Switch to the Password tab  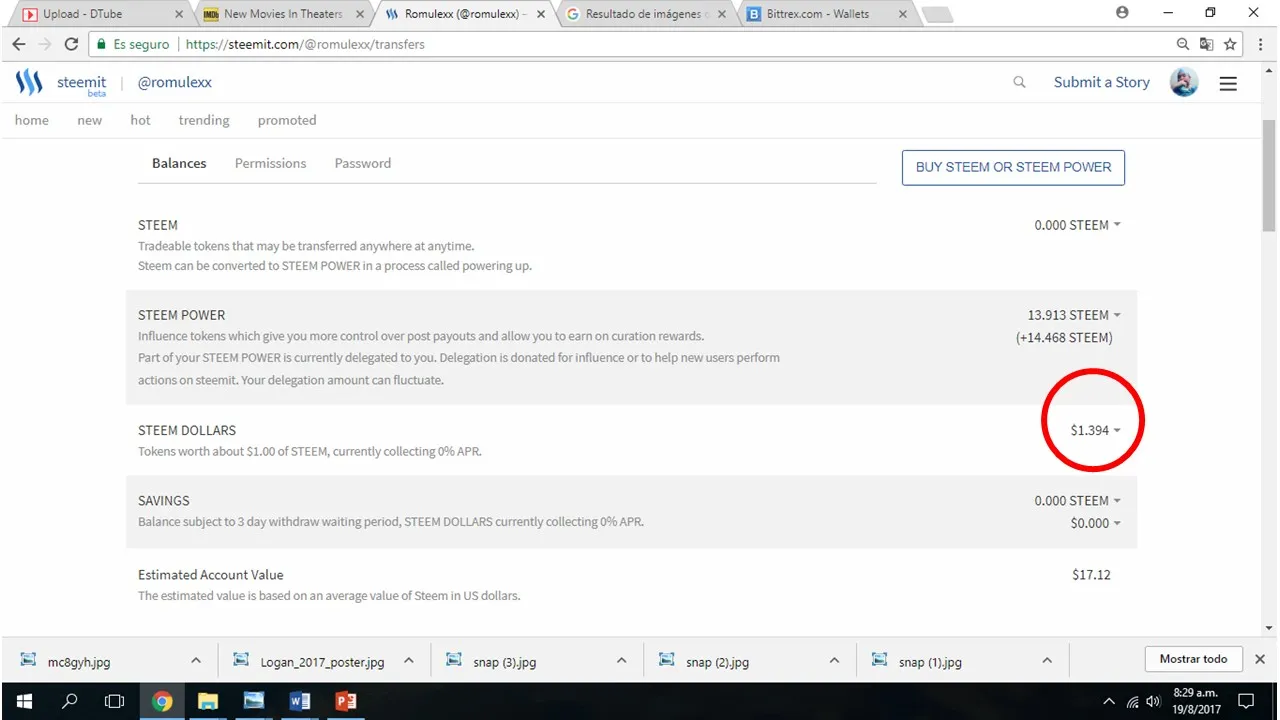[x=363, y=163]
